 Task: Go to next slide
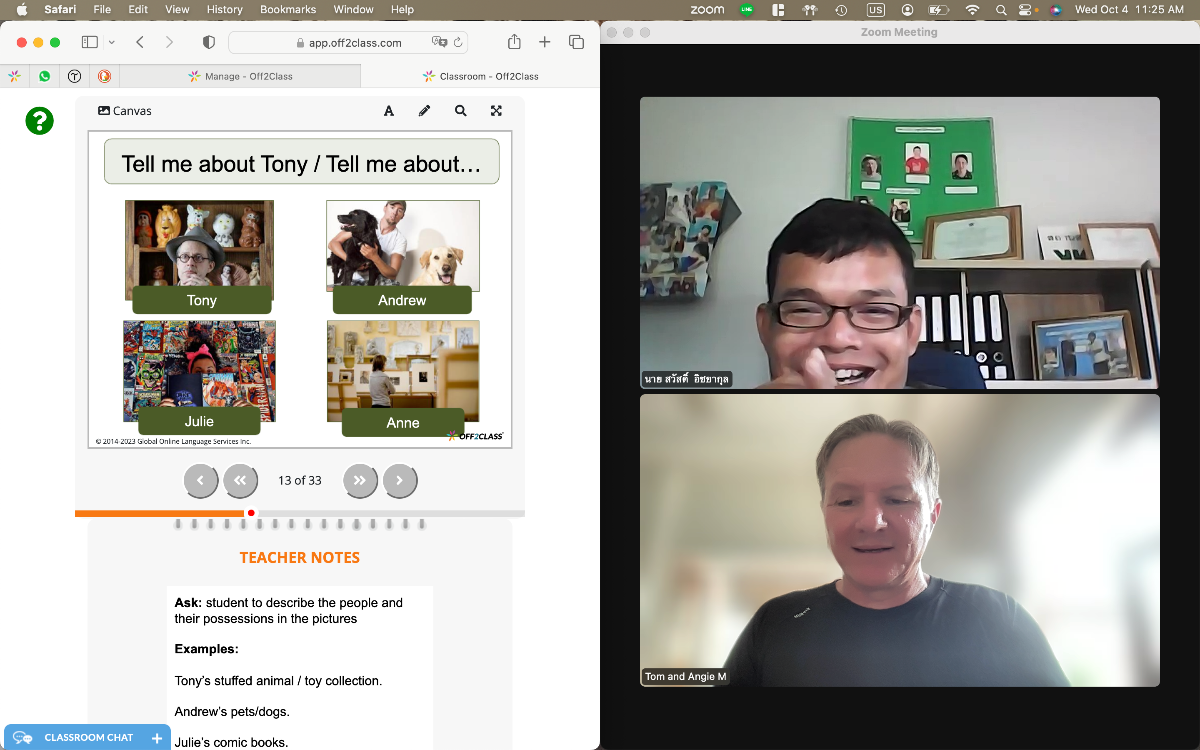click(x=400, y=481)
